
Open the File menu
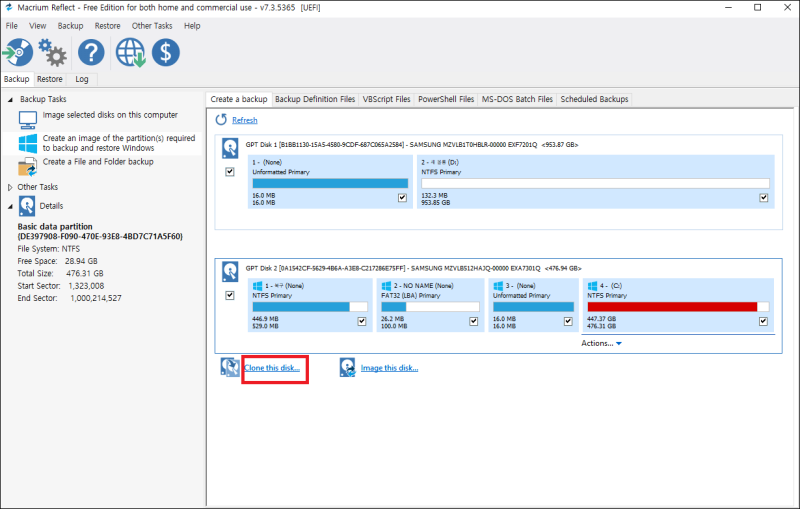pyautogui.click(x=12, y=26)
